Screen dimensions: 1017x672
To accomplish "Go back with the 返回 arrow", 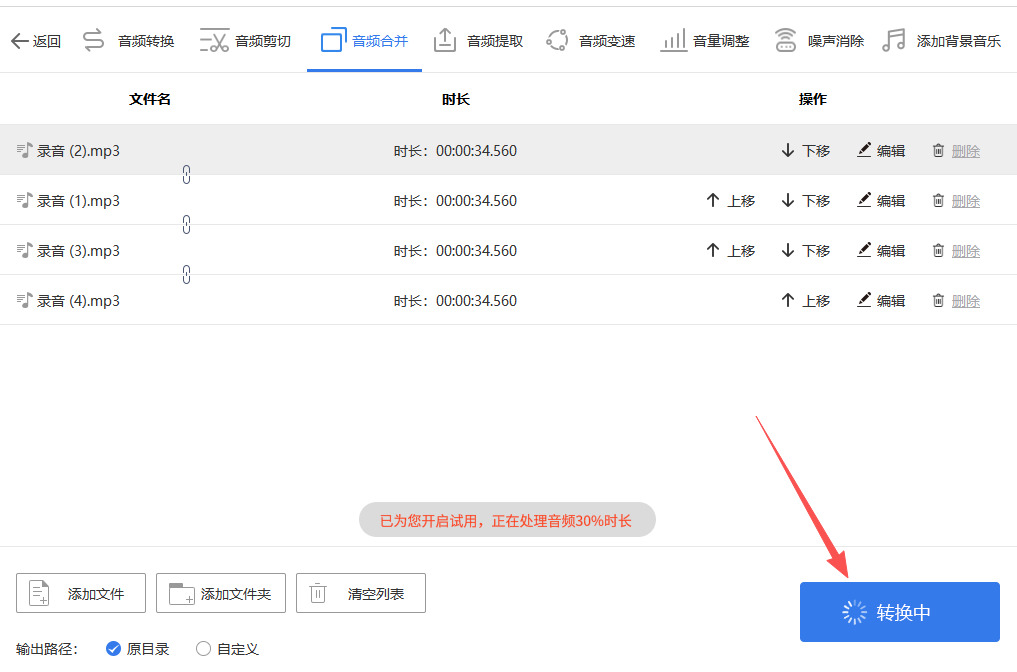I will [36, 41].
